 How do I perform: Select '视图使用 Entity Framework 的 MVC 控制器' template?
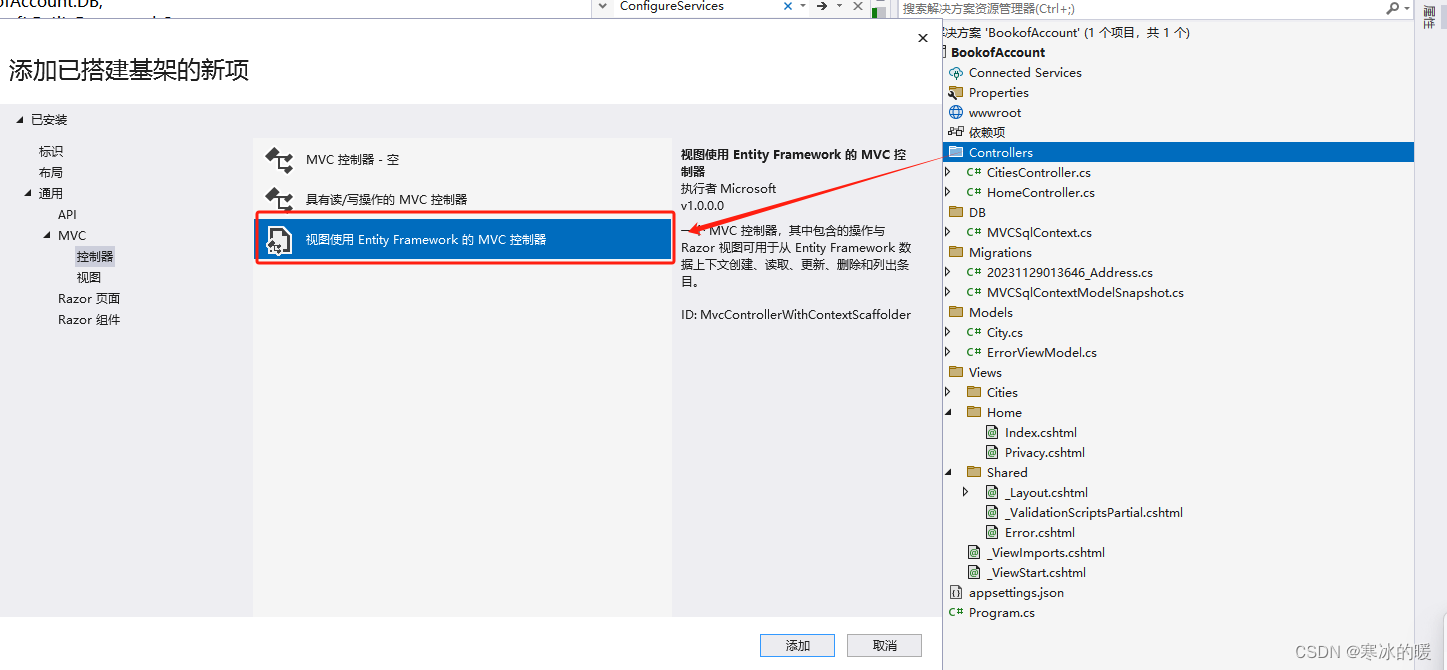pyautogui.click(x=463, y=239)
